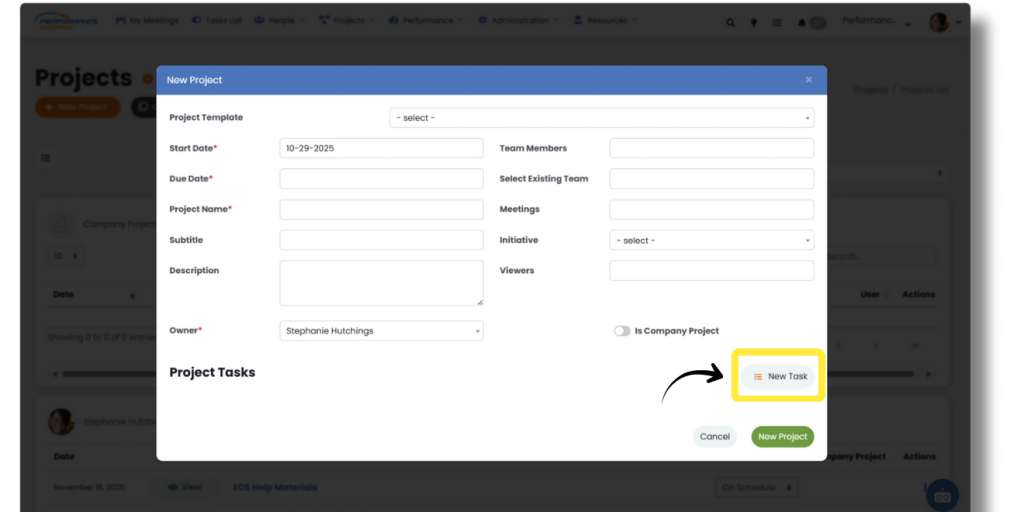Viewport: 1024px width, 512px height.
Task: Open the Owner dropdown showing Stephanie Hutchings
Action: coord(381,331)
